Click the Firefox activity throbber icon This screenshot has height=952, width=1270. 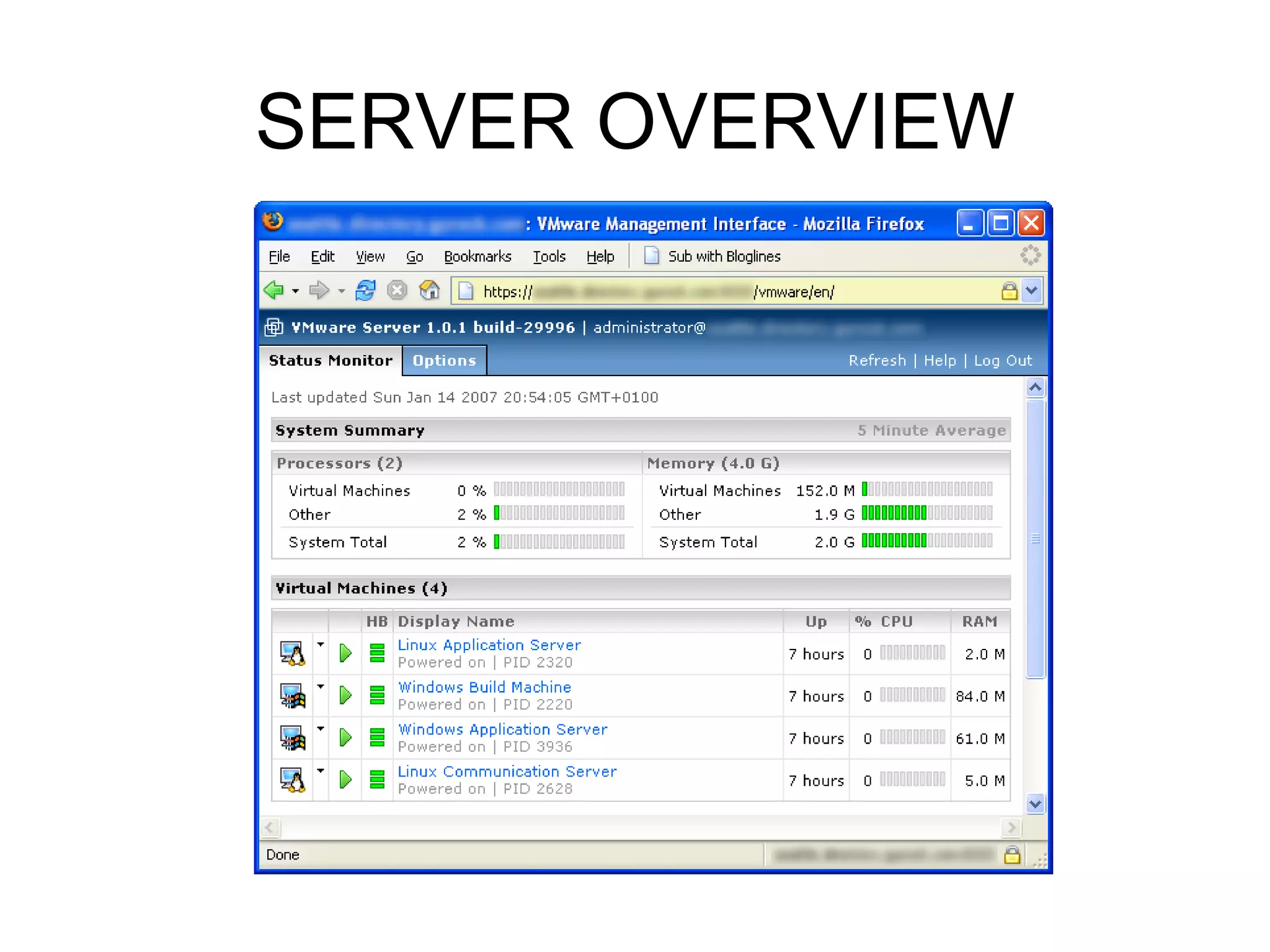click(1030, 255)
